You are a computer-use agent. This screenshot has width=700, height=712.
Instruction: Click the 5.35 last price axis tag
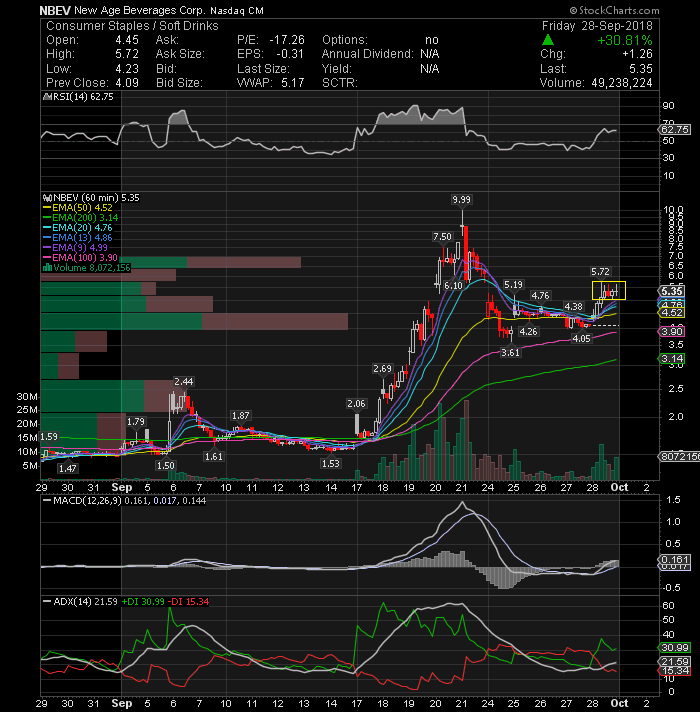671,292
